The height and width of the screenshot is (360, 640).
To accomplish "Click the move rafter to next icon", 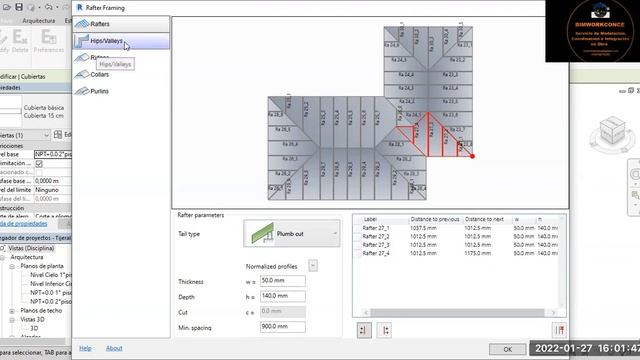I will [384, 330].
